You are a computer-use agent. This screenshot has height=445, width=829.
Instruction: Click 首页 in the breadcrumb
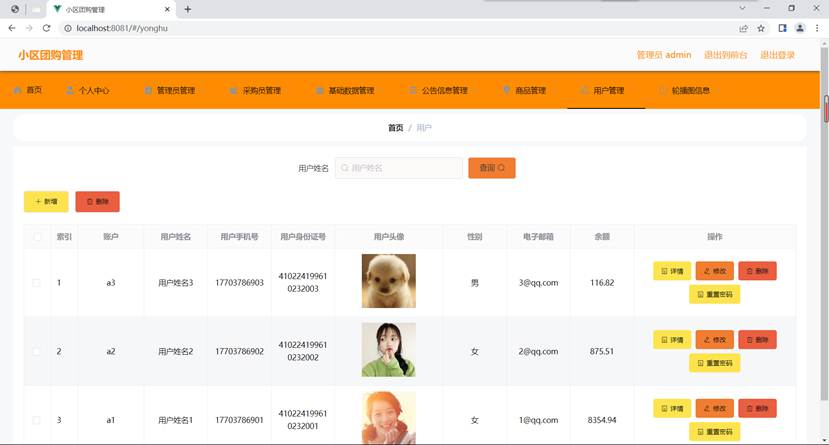tap(395, 128)
